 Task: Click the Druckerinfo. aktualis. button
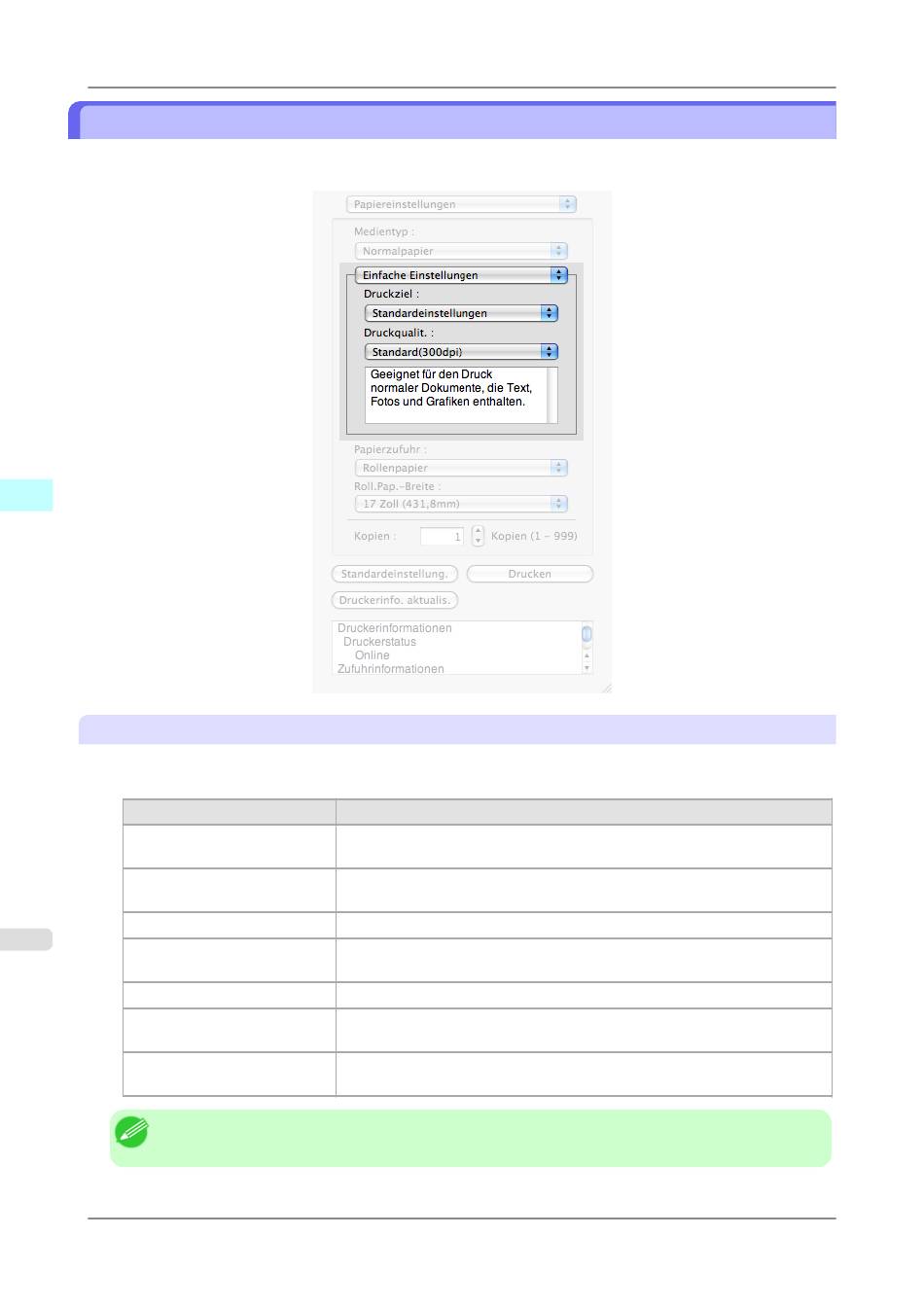point(395,600)
